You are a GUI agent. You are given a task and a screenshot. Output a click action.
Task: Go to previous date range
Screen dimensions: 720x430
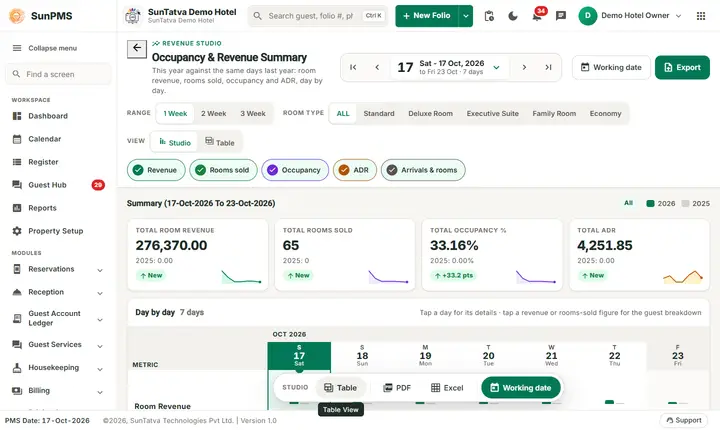coord(377,67)
